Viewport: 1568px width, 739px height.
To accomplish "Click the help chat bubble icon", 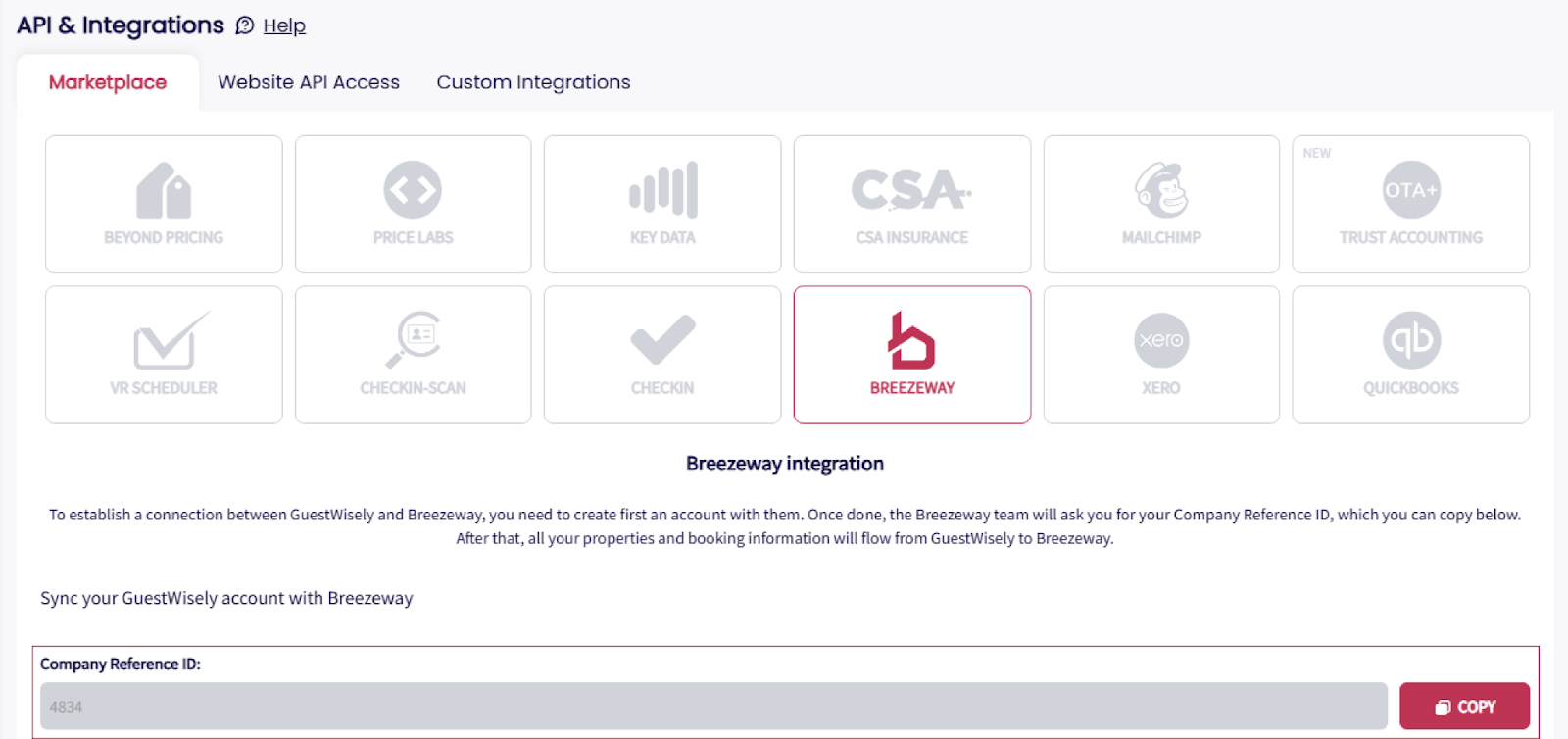I will coord(245,26).
